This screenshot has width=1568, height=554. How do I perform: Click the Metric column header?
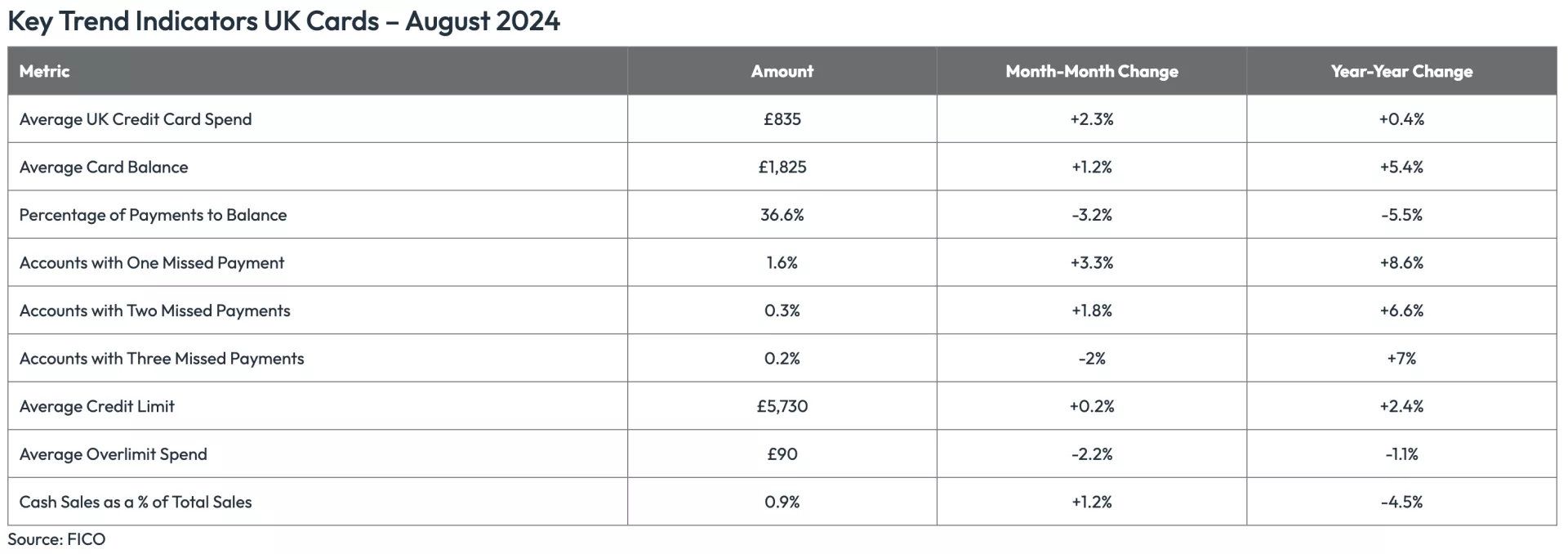45,71
